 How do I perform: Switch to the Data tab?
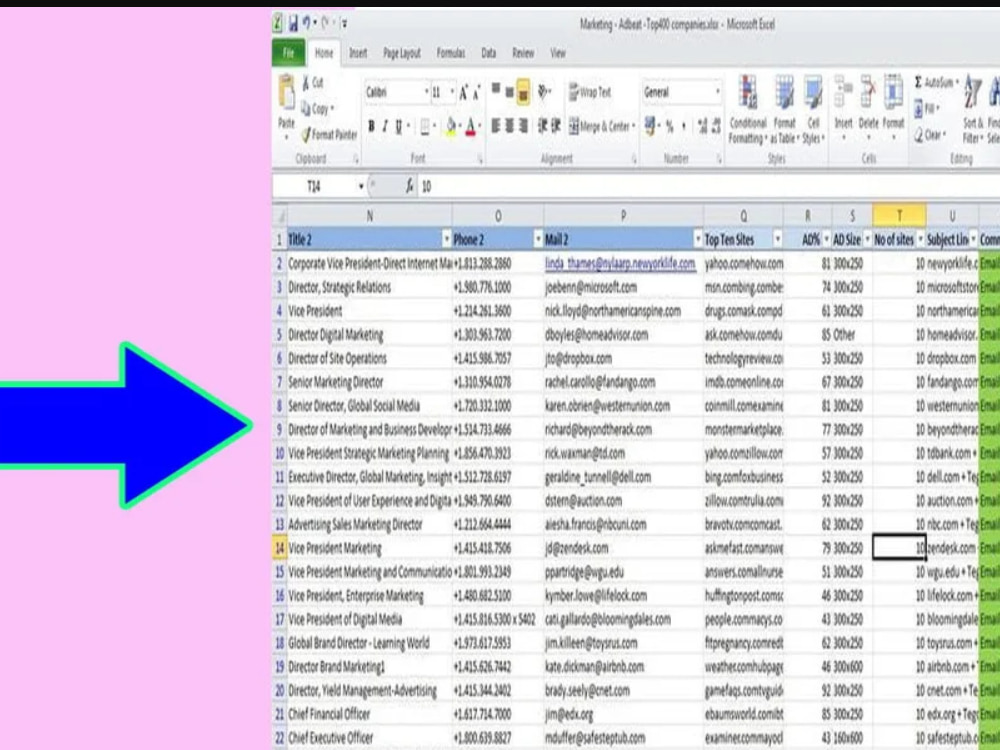(x=489, y=54)
